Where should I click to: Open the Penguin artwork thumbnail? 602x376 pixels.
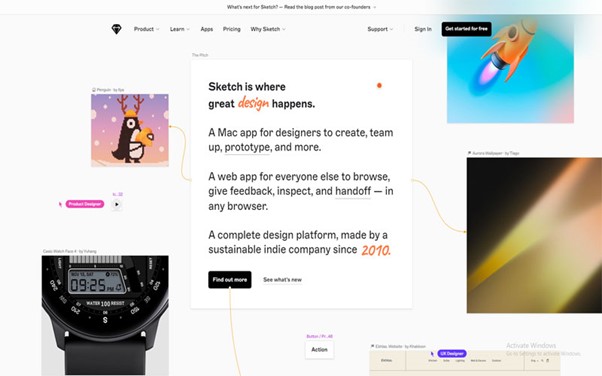[x=130, y=130]
